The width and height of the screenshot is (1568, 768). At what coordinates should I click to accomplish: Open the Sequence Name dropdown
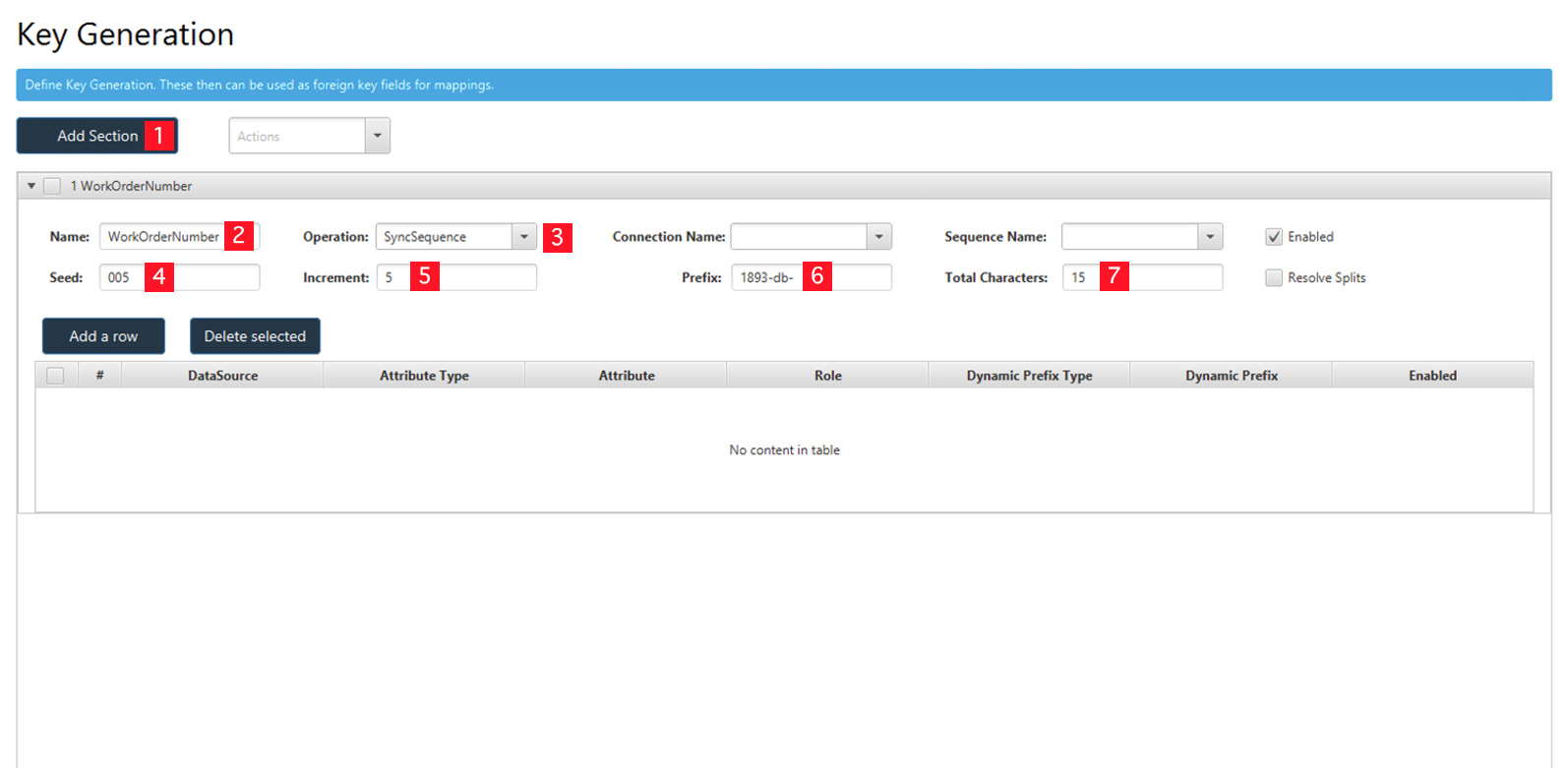[x=1141, y=237]
